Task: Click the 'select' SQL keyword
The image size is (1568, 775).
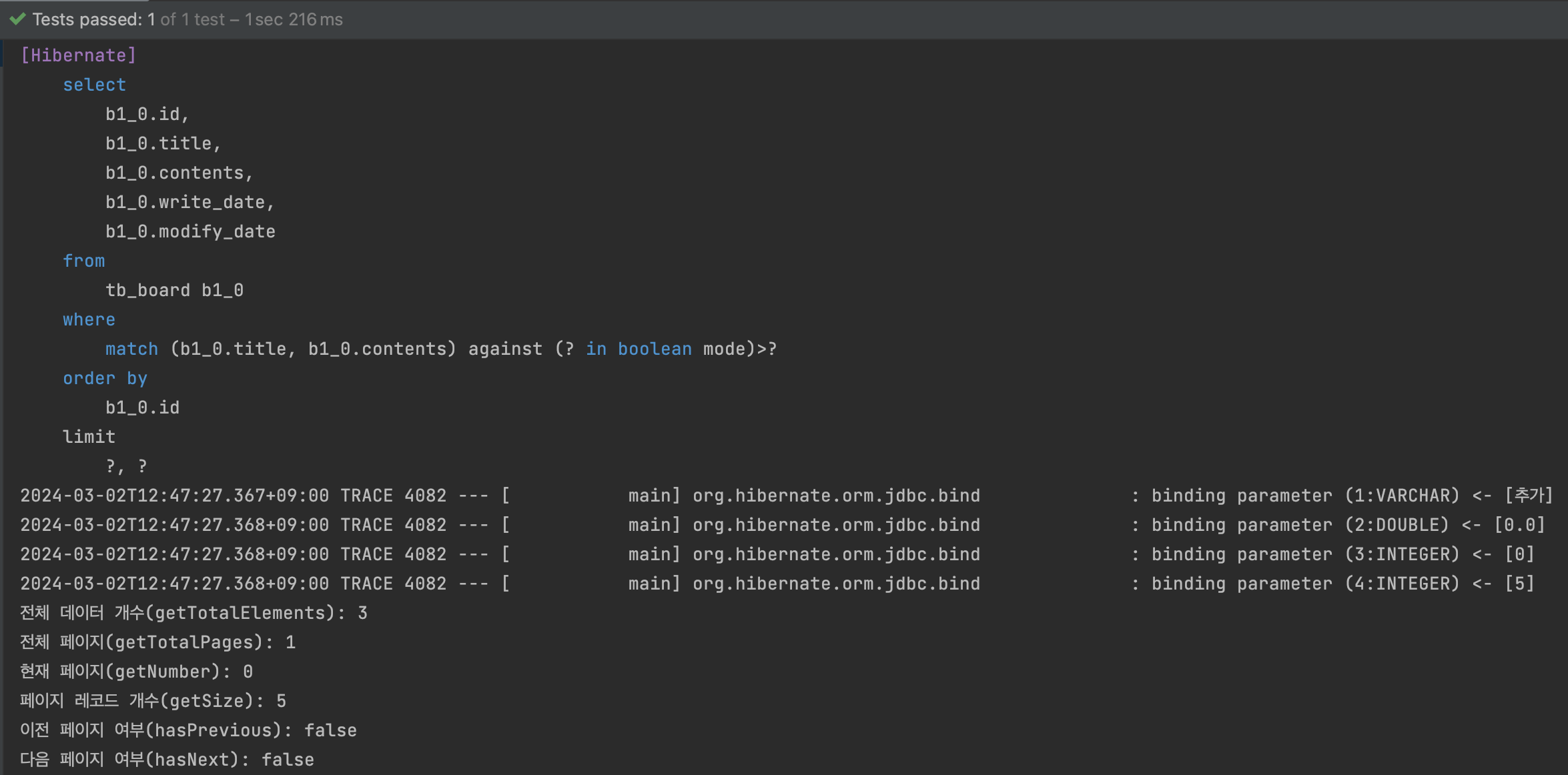Action: 94,85
